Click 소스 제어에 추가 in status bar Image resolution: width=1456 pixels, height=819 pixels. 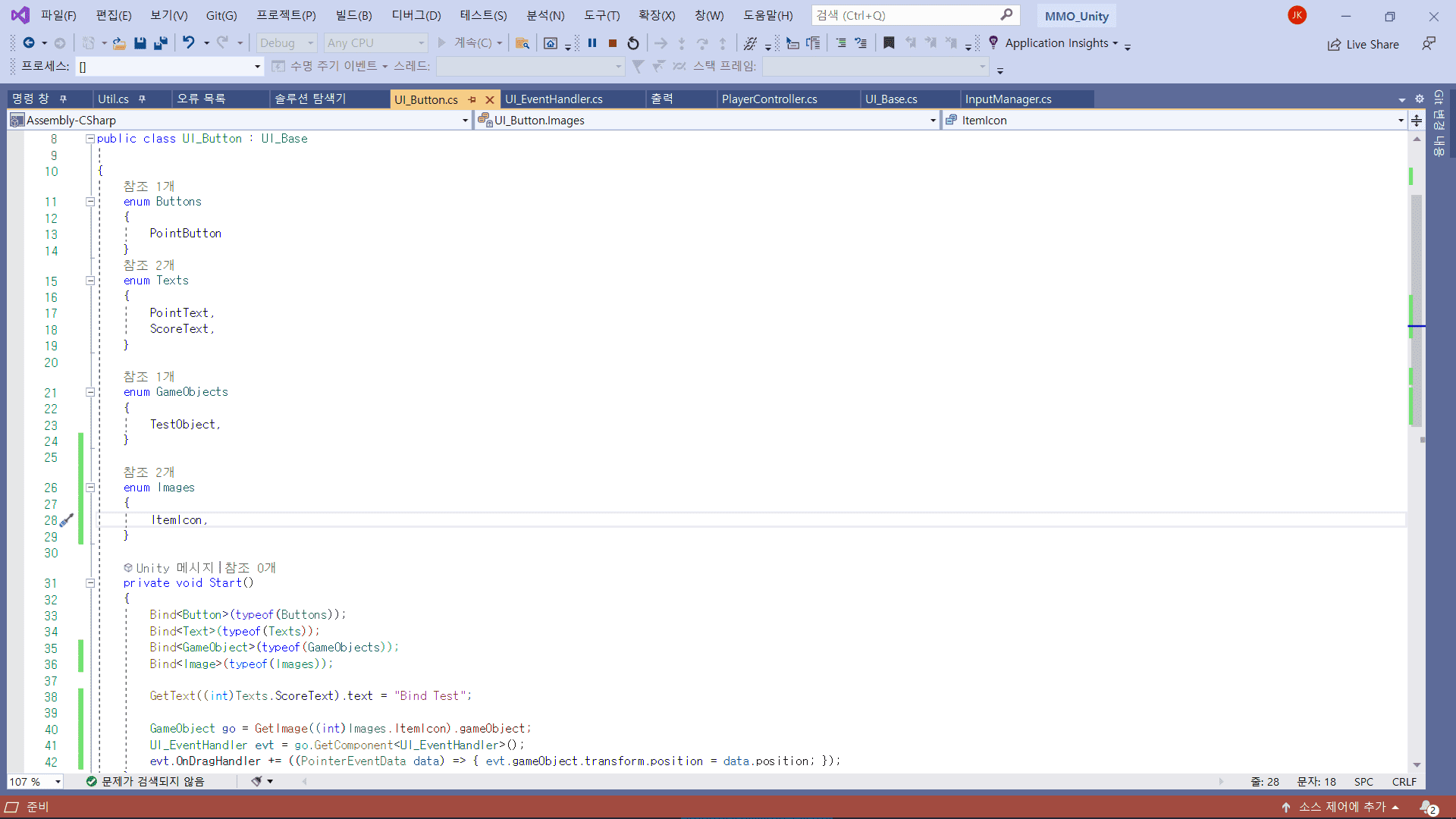[x=1341, y=808]
